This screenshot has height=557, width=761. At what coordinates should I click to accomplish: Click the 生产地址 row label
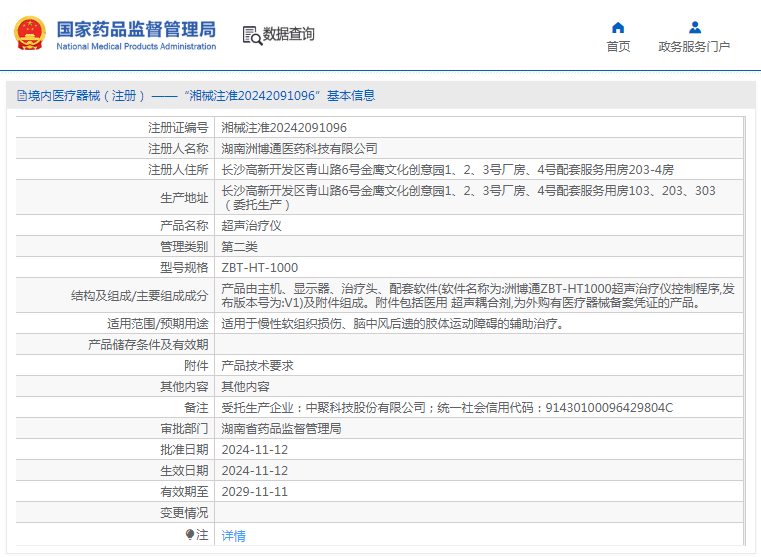point(184,198)
